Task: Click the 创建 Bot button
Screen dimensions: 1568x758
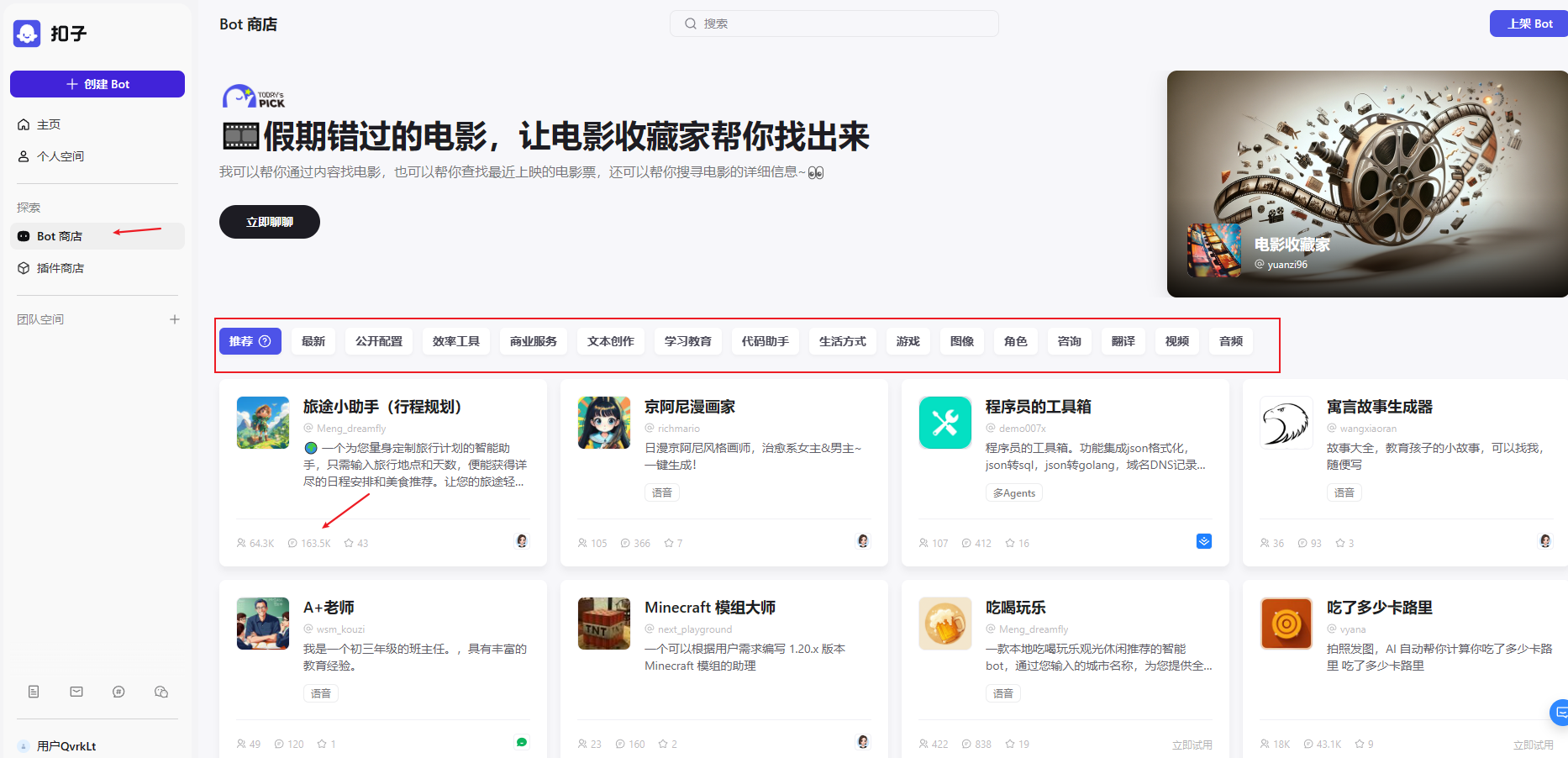Action: [97, 84]
